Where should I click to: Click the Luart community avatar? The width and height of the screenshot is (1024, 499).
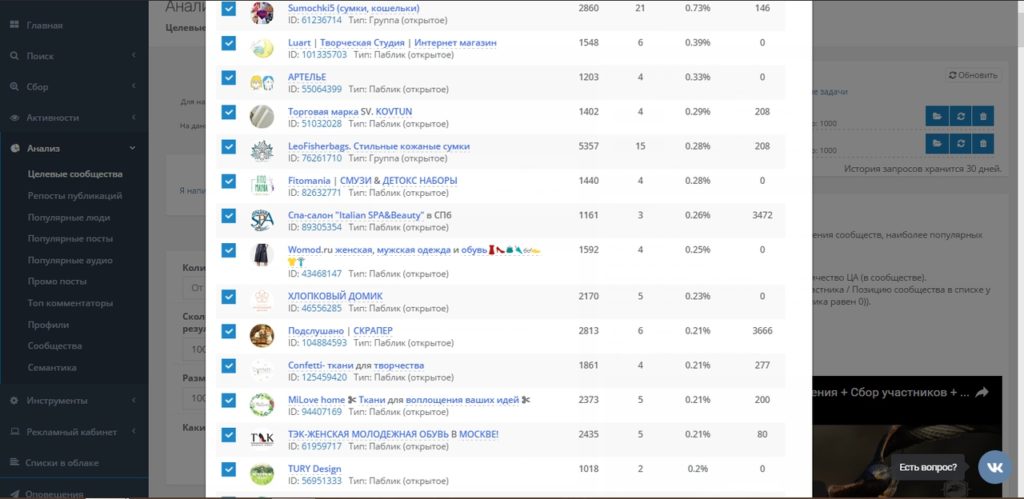point(262,48)
